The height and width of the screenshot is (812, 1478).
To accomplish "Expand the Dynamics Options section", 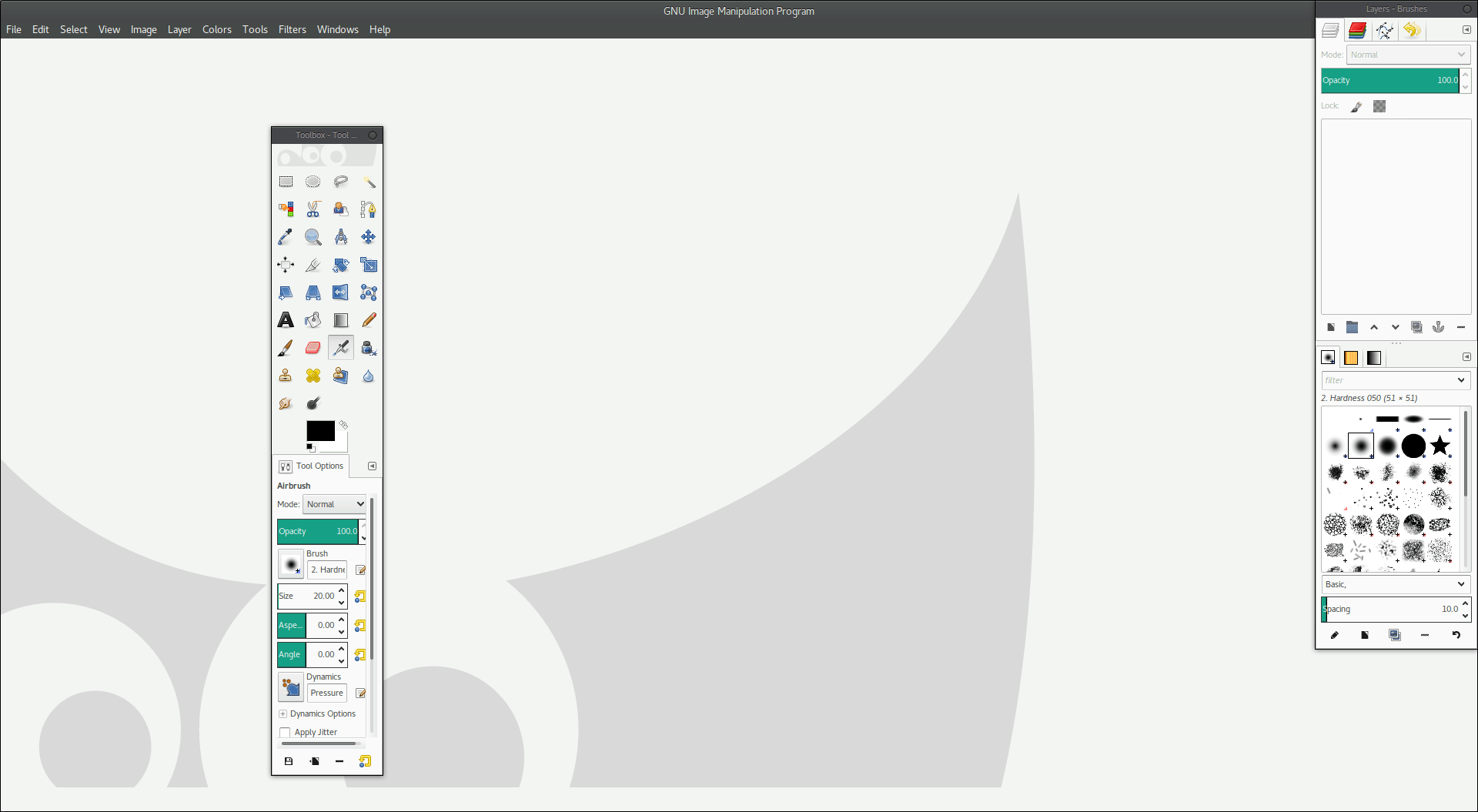I will 283,714.
